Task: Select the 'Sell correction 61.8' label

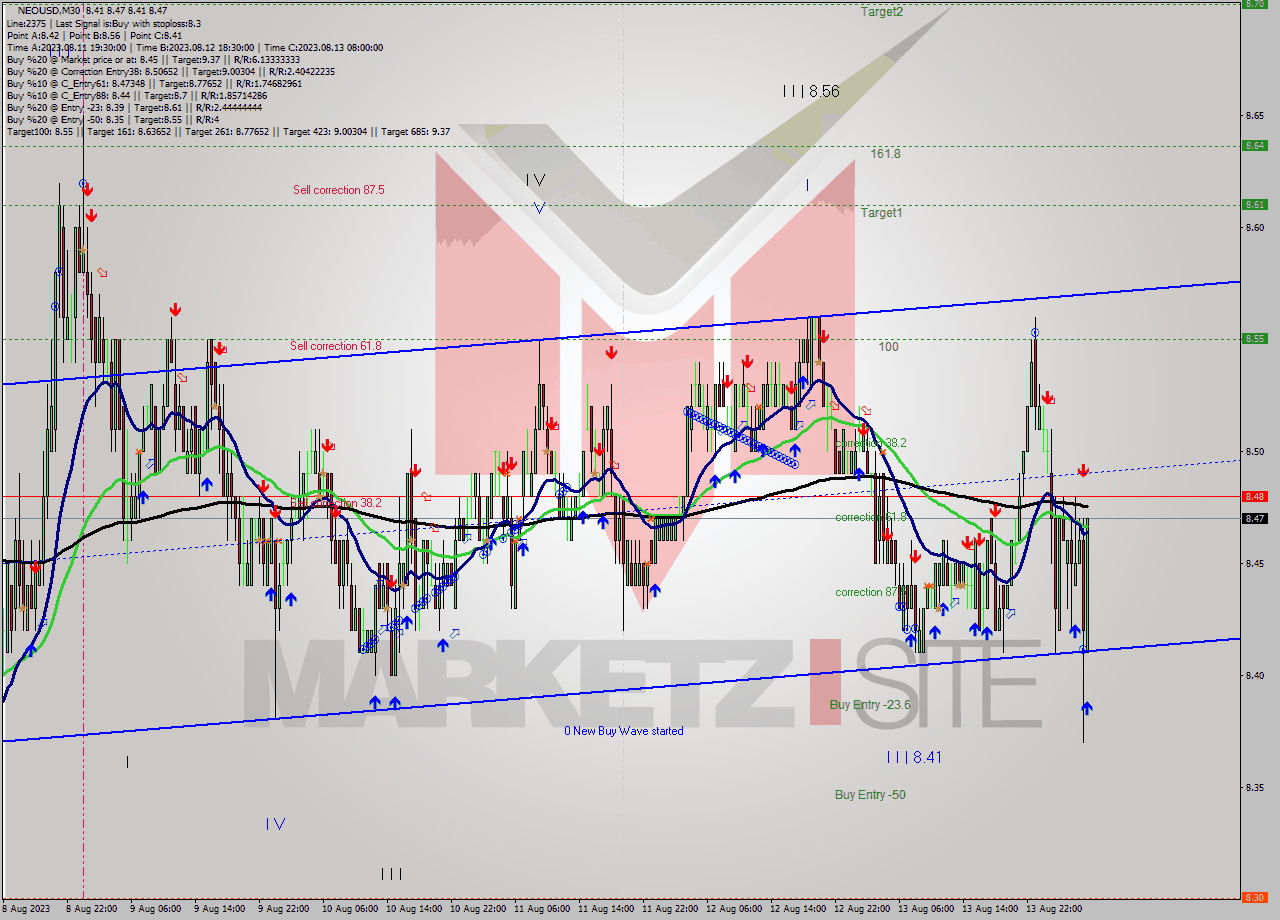Action: (336, 346)
